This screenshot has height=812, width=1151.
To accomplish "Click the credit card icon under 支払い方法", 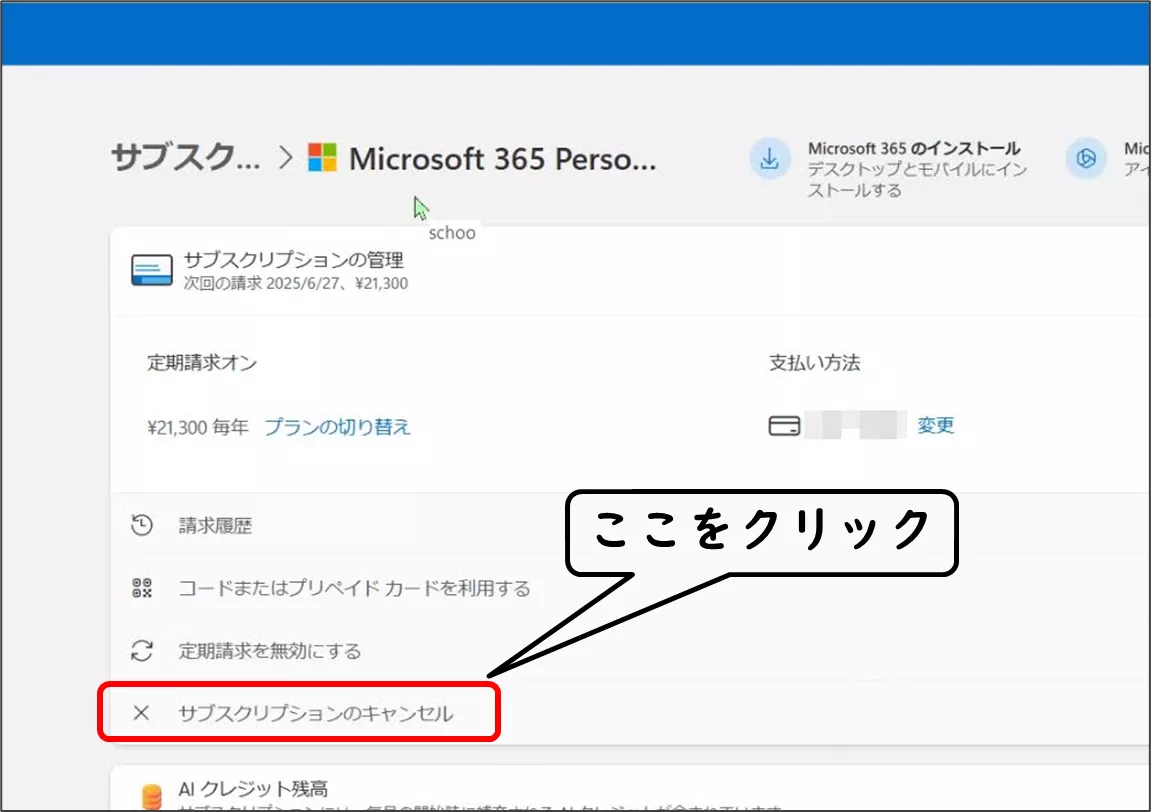I will click(784, 426).
